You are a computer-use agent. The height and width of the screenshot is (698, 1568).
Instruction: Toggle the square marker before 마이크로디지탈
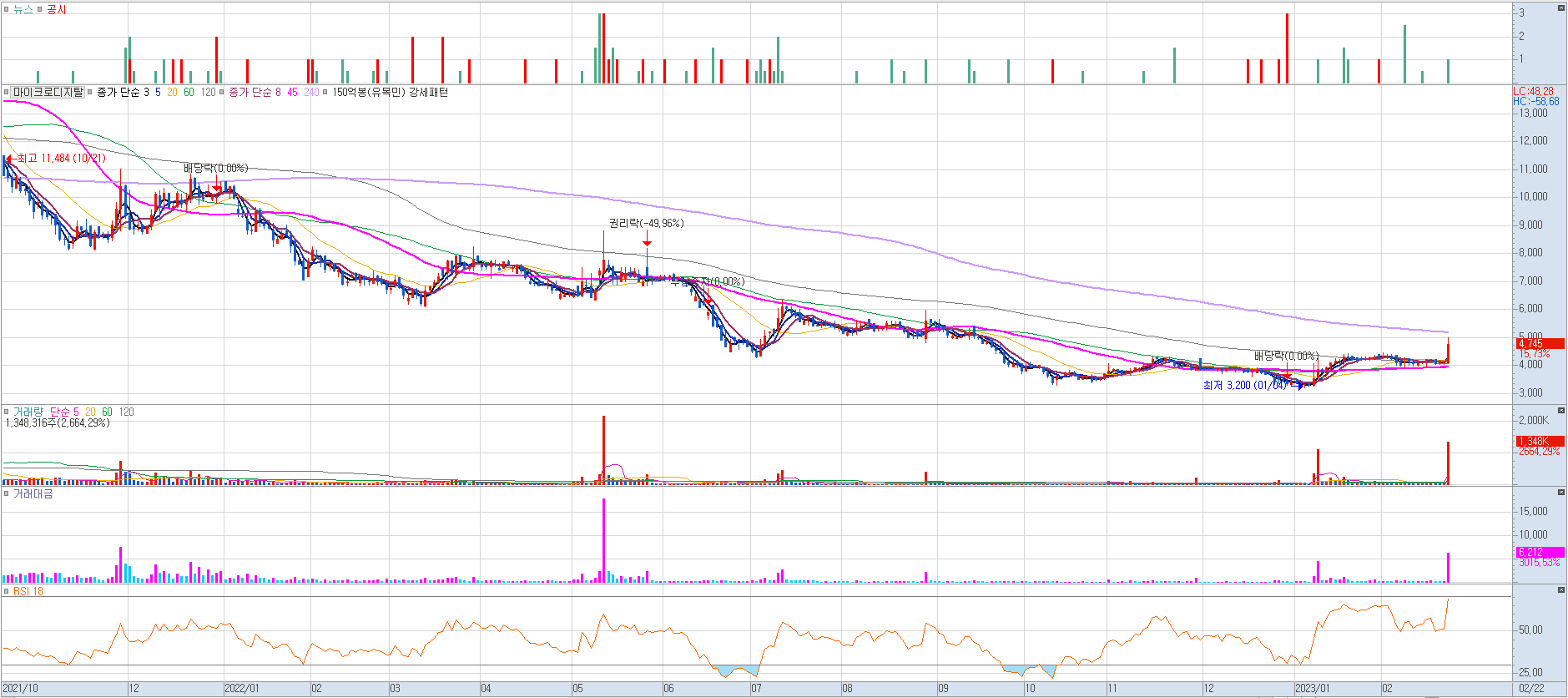[7, 93]
